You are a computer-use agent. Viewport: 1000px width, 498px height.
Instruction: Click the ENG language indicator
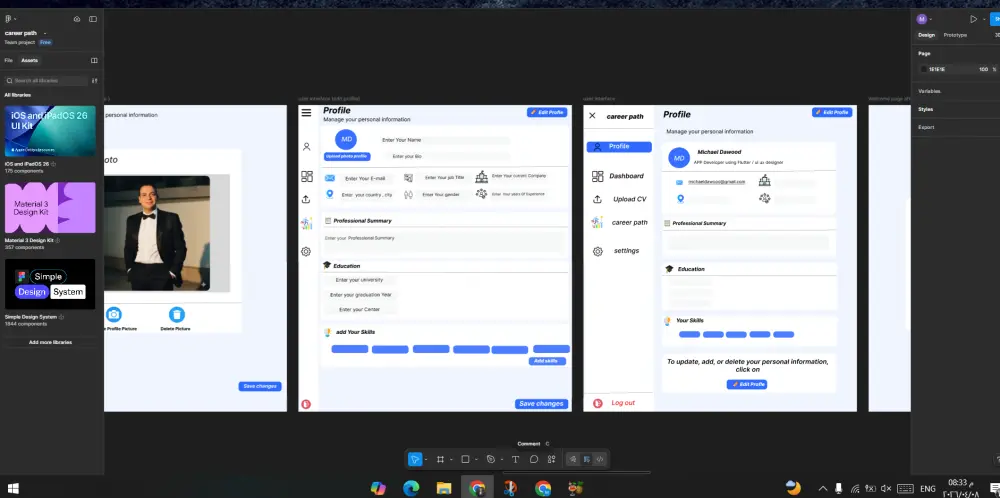(929, 488)
